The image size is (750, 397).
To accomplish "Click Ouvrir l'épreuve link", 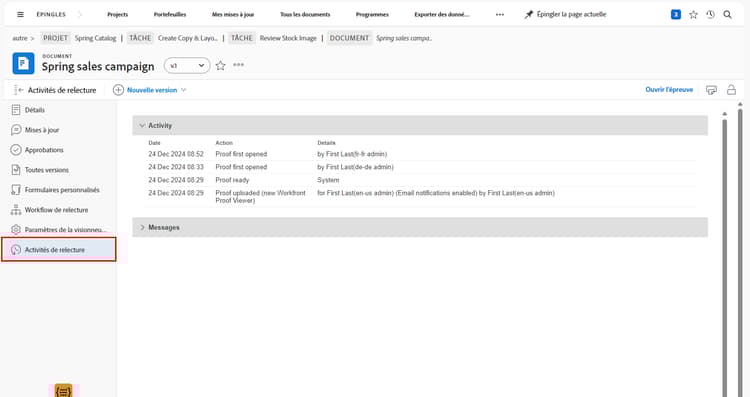I will point(669,89).
